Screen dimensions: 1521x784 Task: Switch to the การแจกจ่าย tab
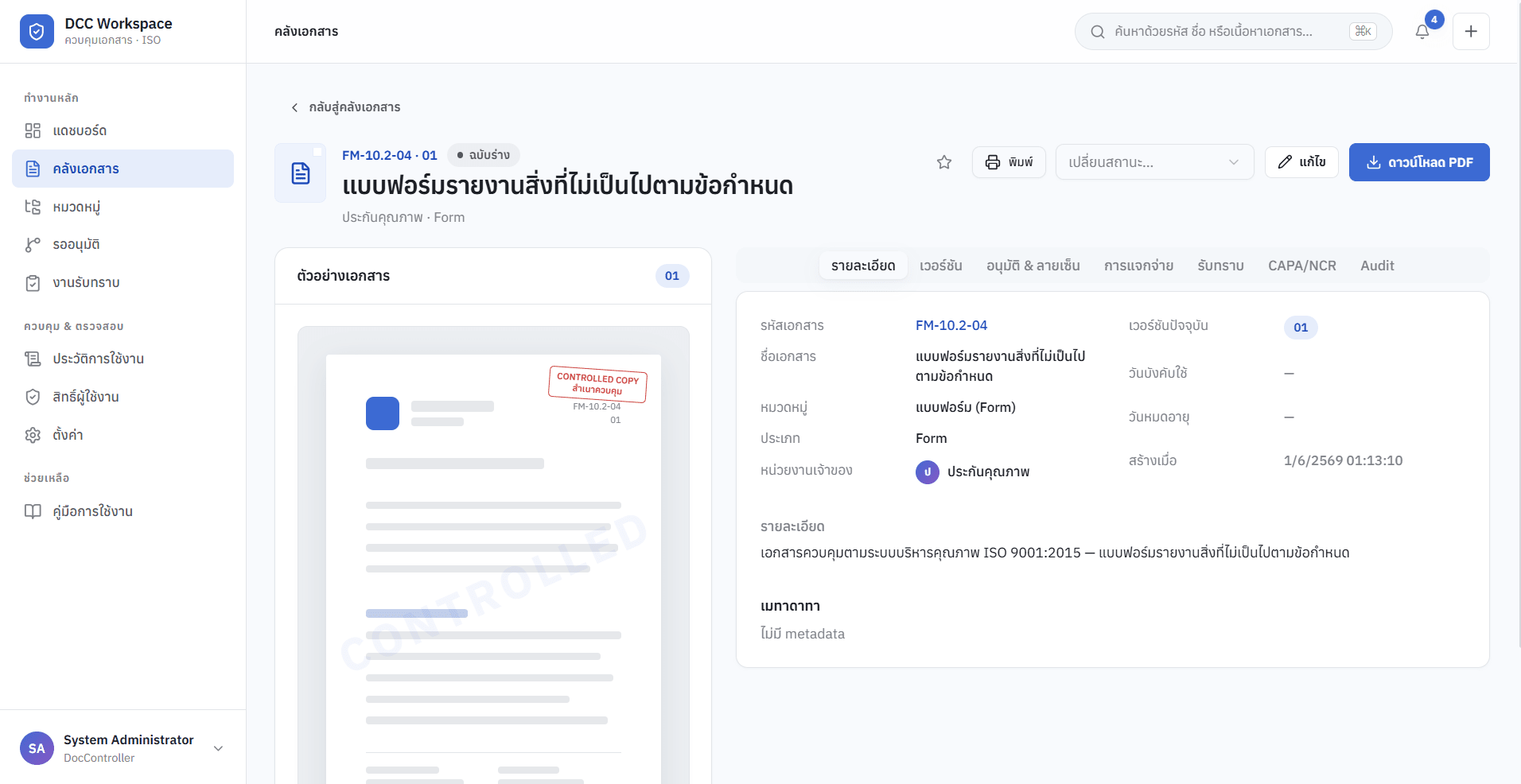click(1138, 266)
